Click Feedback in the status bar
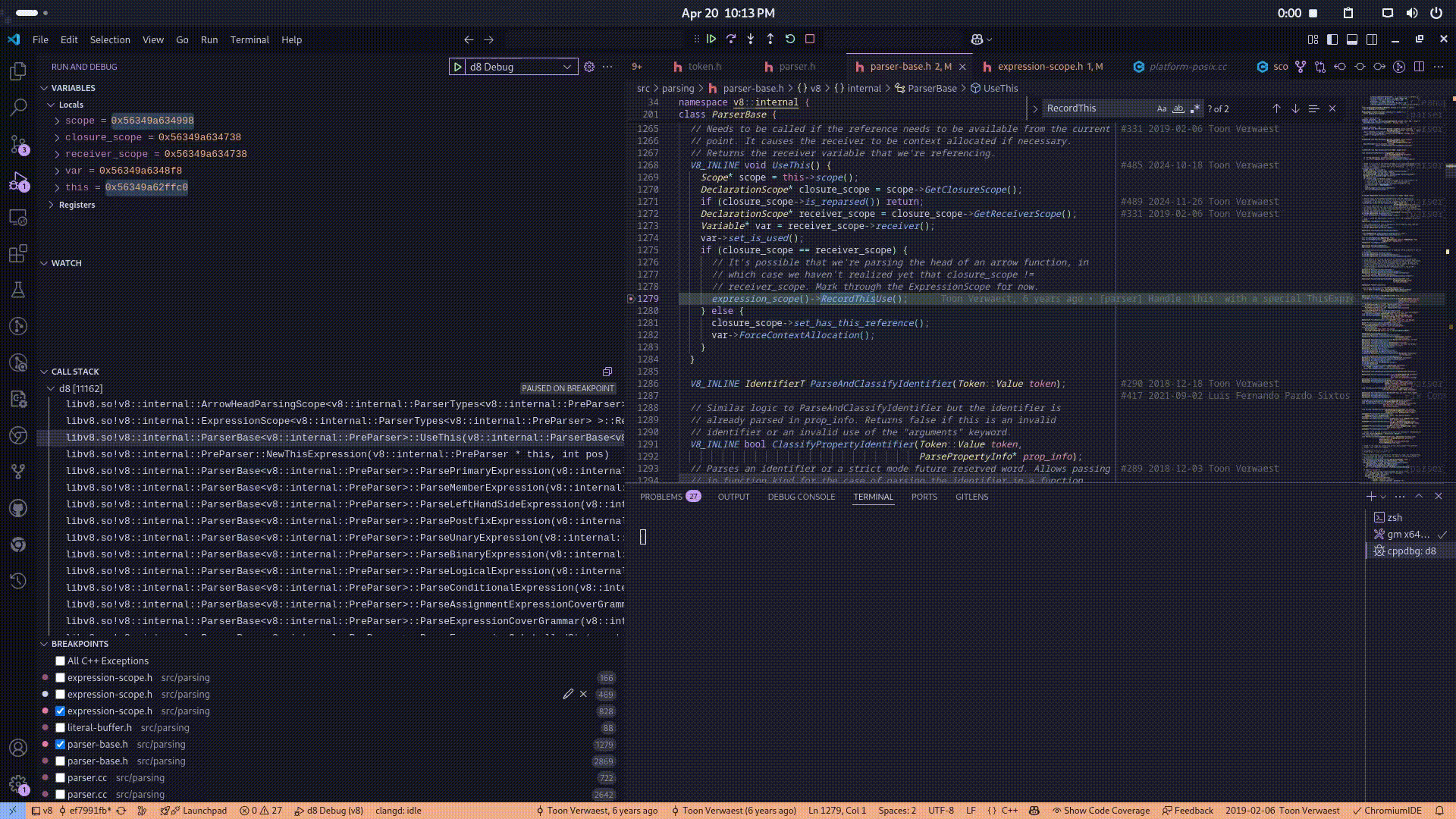Screen dimensions: 1456x819 click(1188, 811)
